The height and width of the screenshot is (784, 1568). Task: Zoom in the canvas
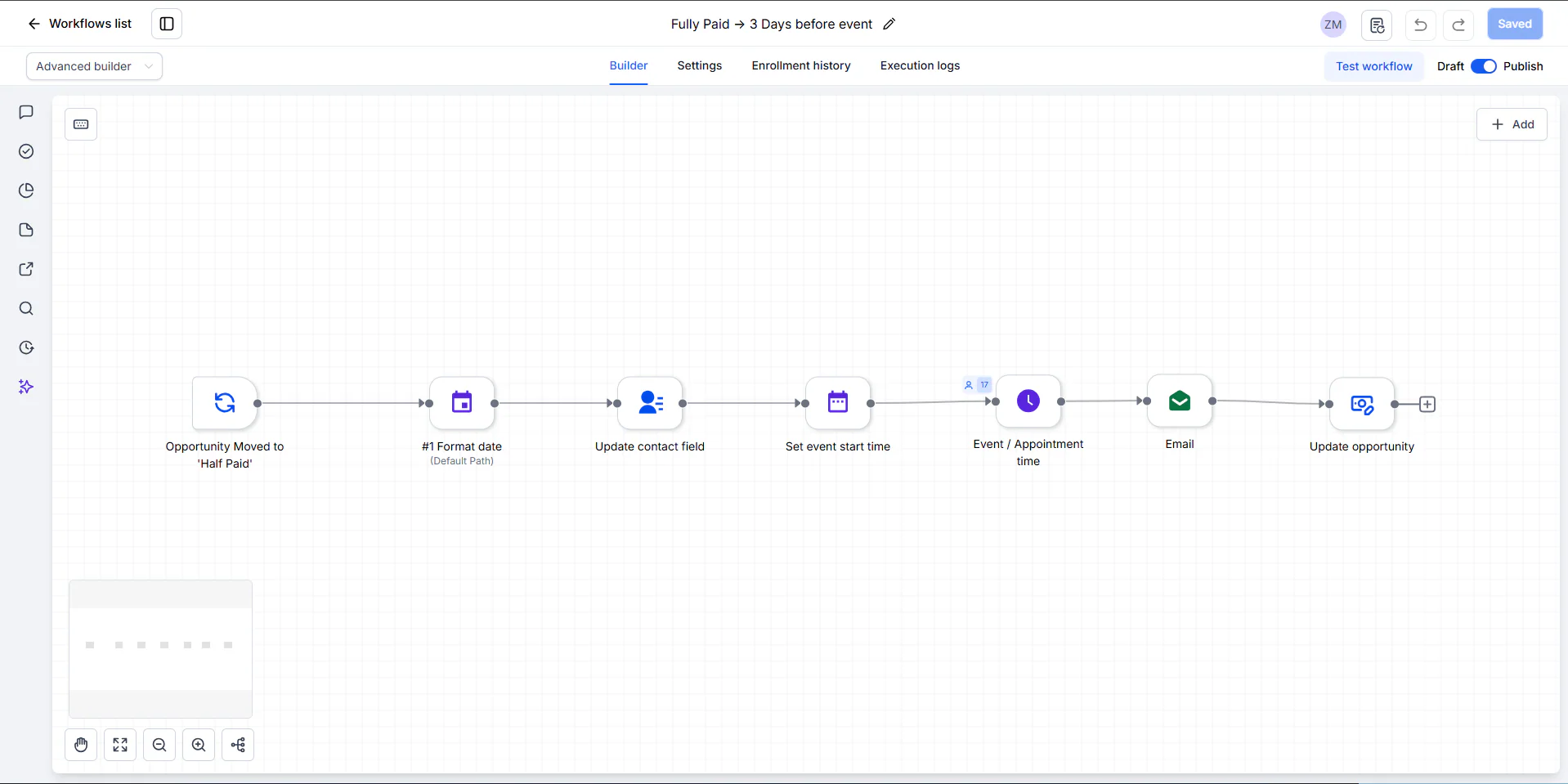point(199,745)
